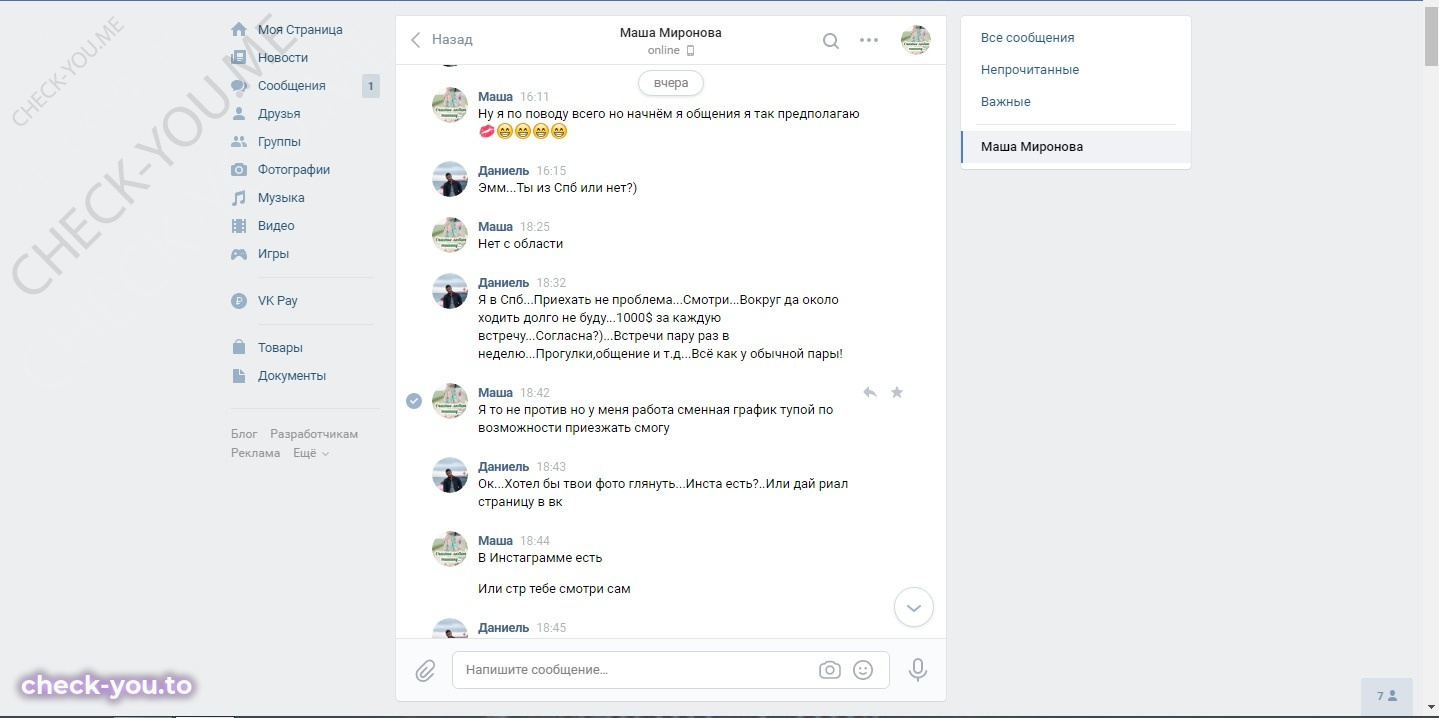Click the Музыка note icon
The height and width of the screenshot is (718, 1439).
tap(239, 198)
